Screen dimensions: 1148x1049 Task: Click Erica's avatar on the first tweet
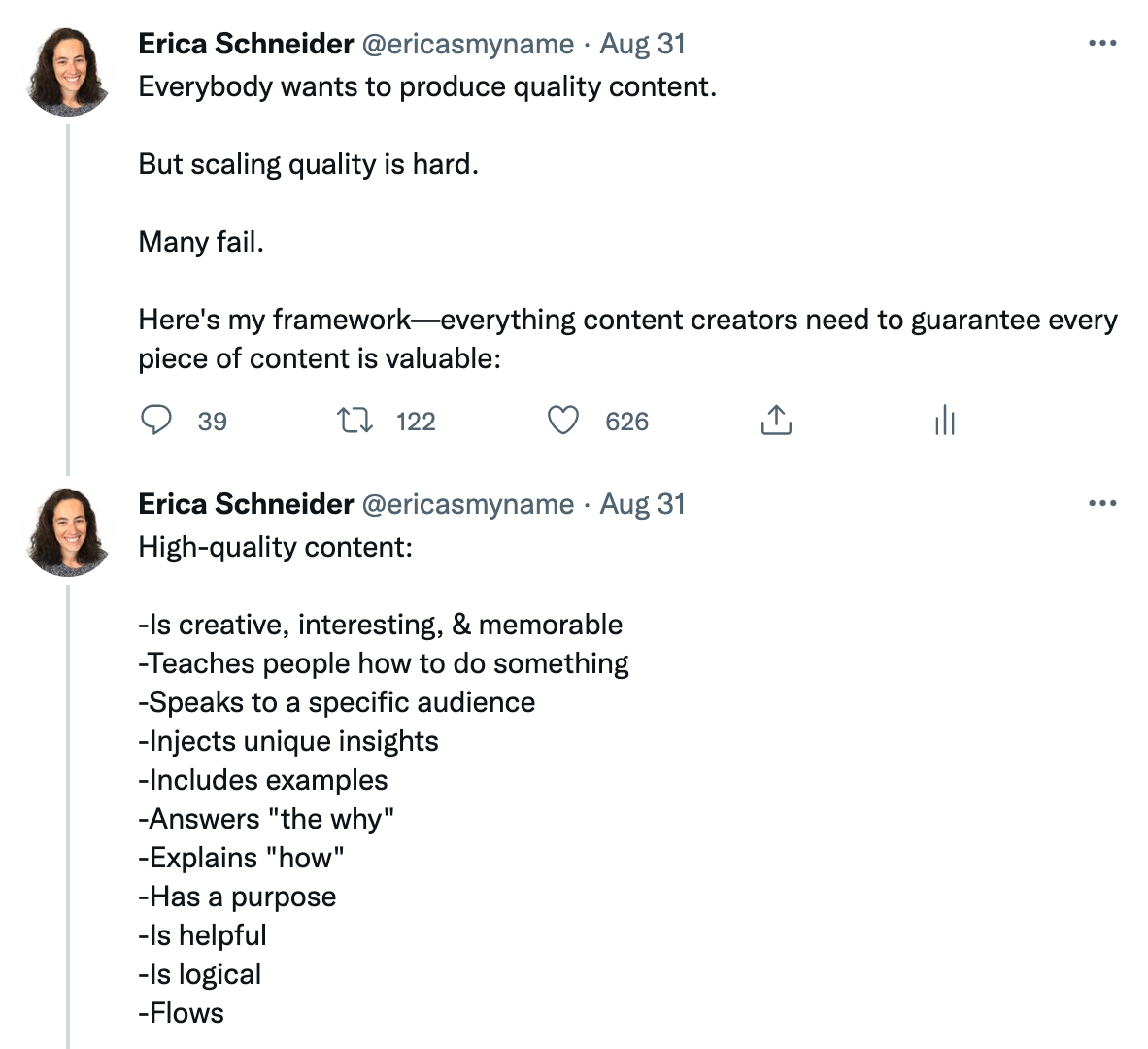tap(69, 71)
